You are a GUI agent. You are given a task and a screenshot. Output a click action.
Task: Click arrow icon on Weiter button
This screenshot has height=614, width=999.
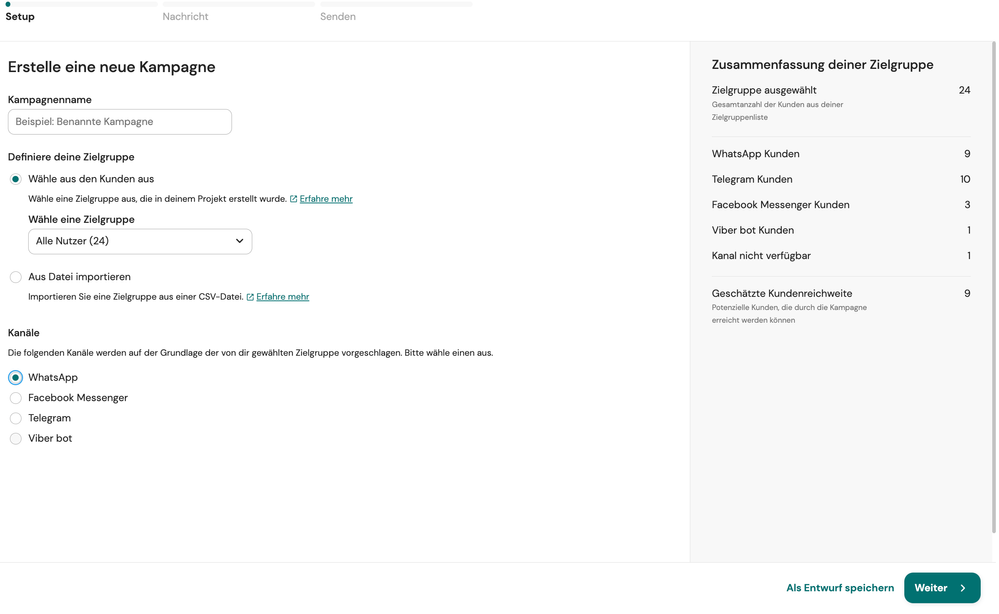(x=963, y=588)
